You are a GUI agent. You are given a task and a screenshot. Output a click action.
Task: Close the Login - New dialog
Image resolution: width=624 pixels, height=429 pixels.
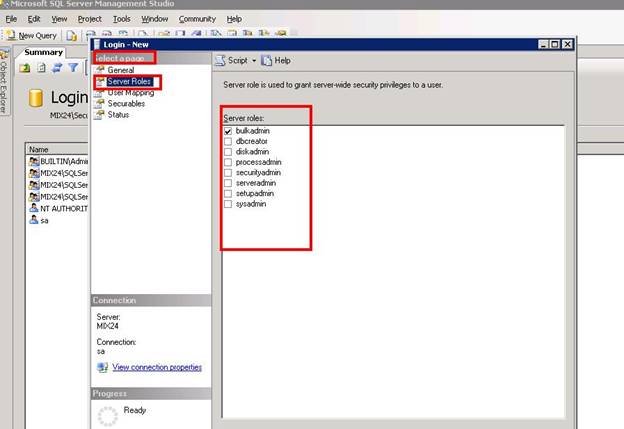coord(567,45)
